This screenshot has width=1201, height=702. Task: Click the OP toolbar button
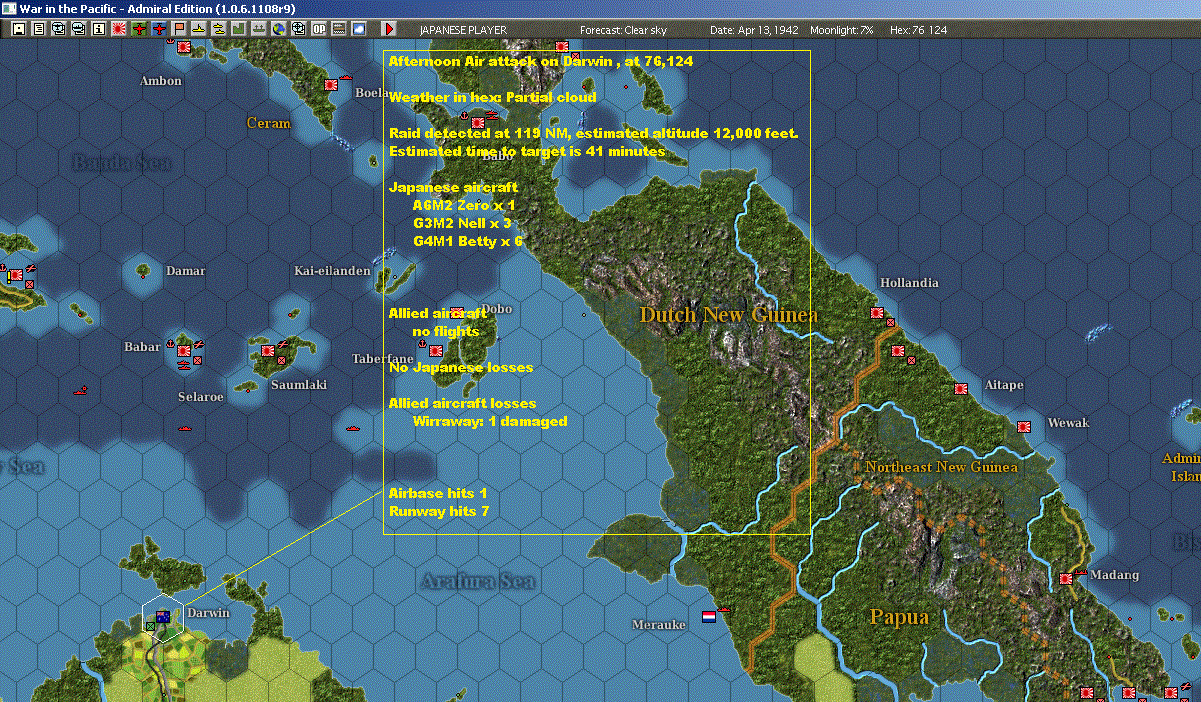(x=318, y=29)
